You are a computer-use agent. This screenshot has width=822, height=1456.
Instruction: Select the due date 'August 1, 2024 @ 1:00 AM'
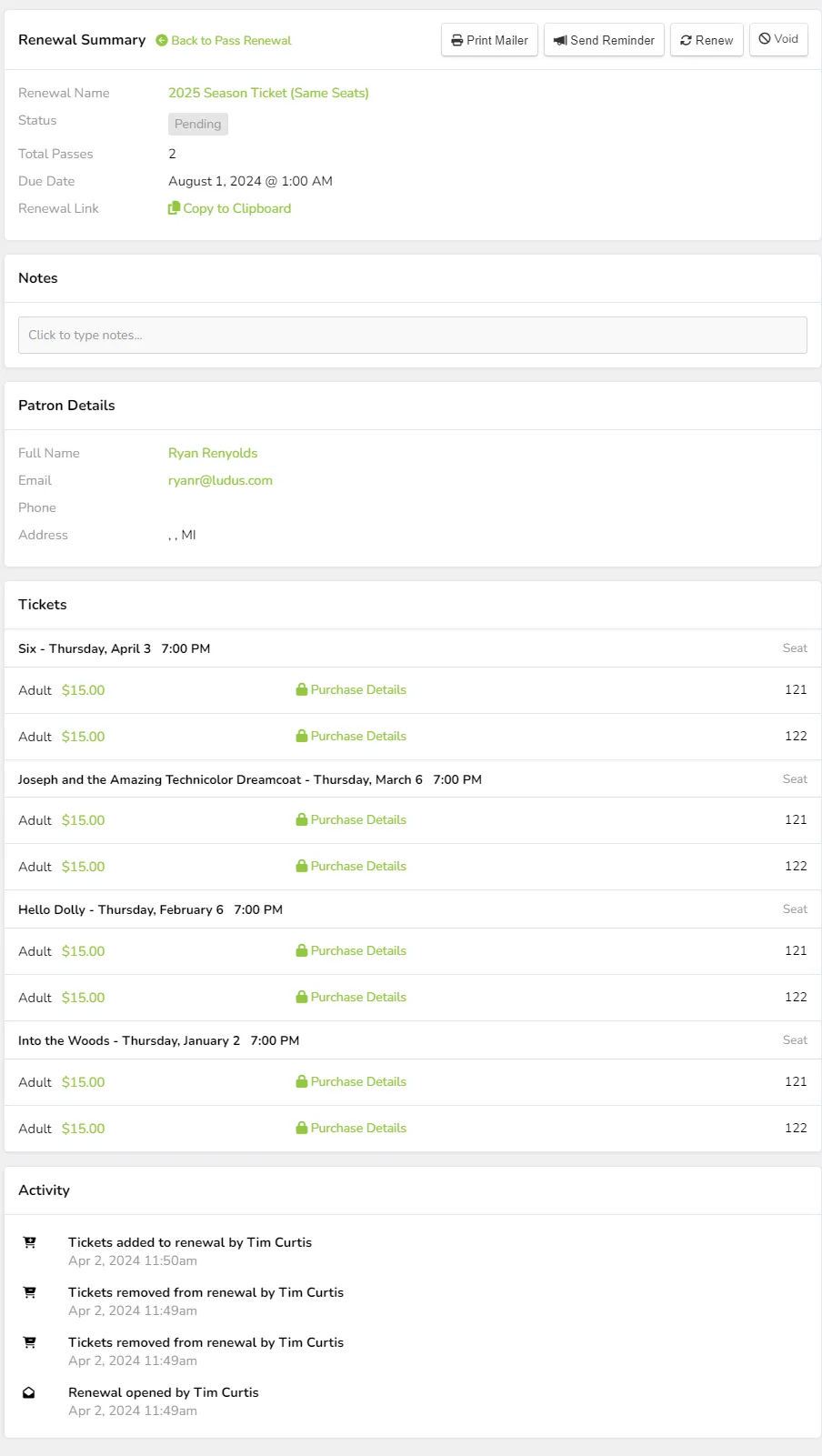pos(250,181)
